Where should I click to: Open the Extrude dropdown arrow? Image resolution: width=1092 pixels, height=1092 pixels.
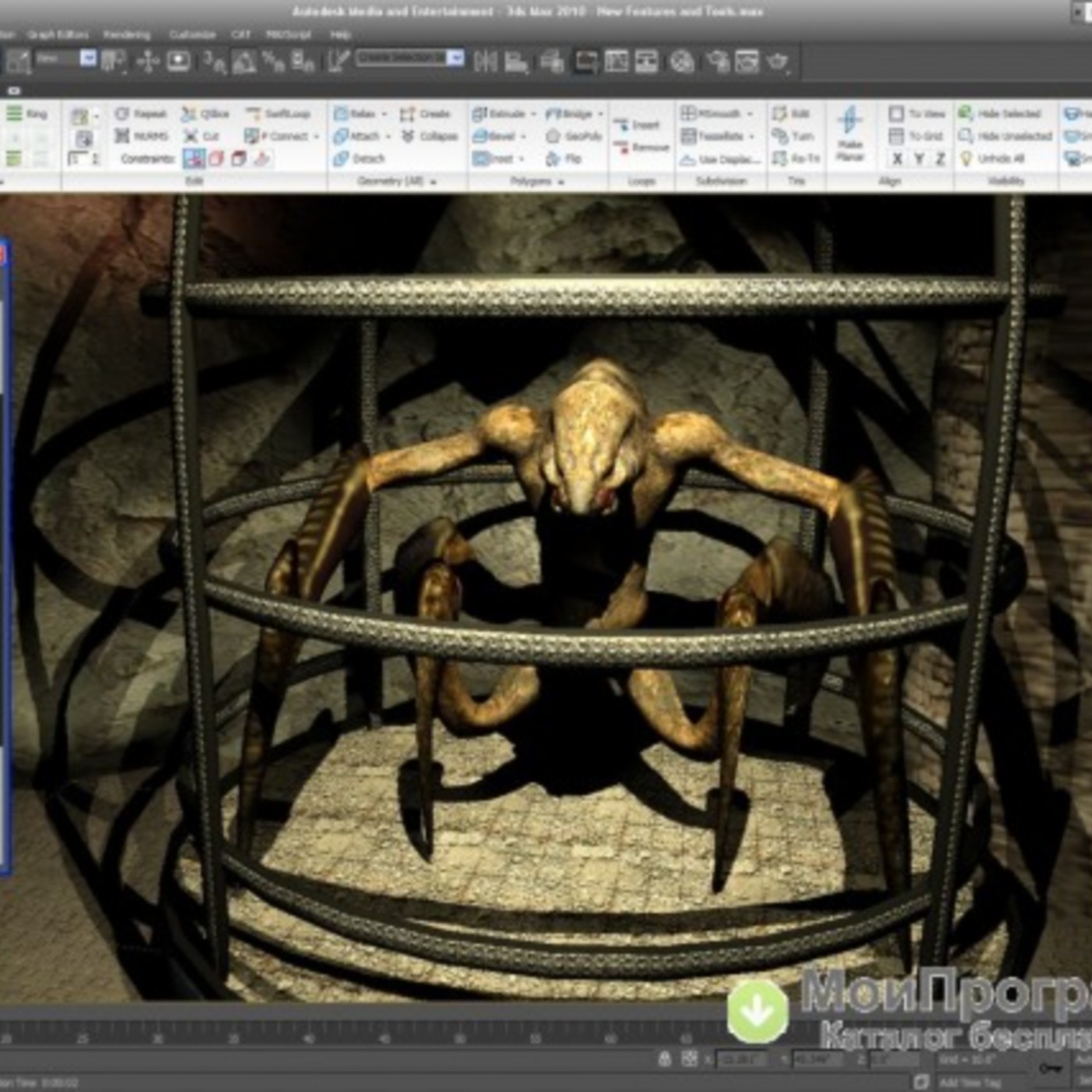click(x=534, y=113)
